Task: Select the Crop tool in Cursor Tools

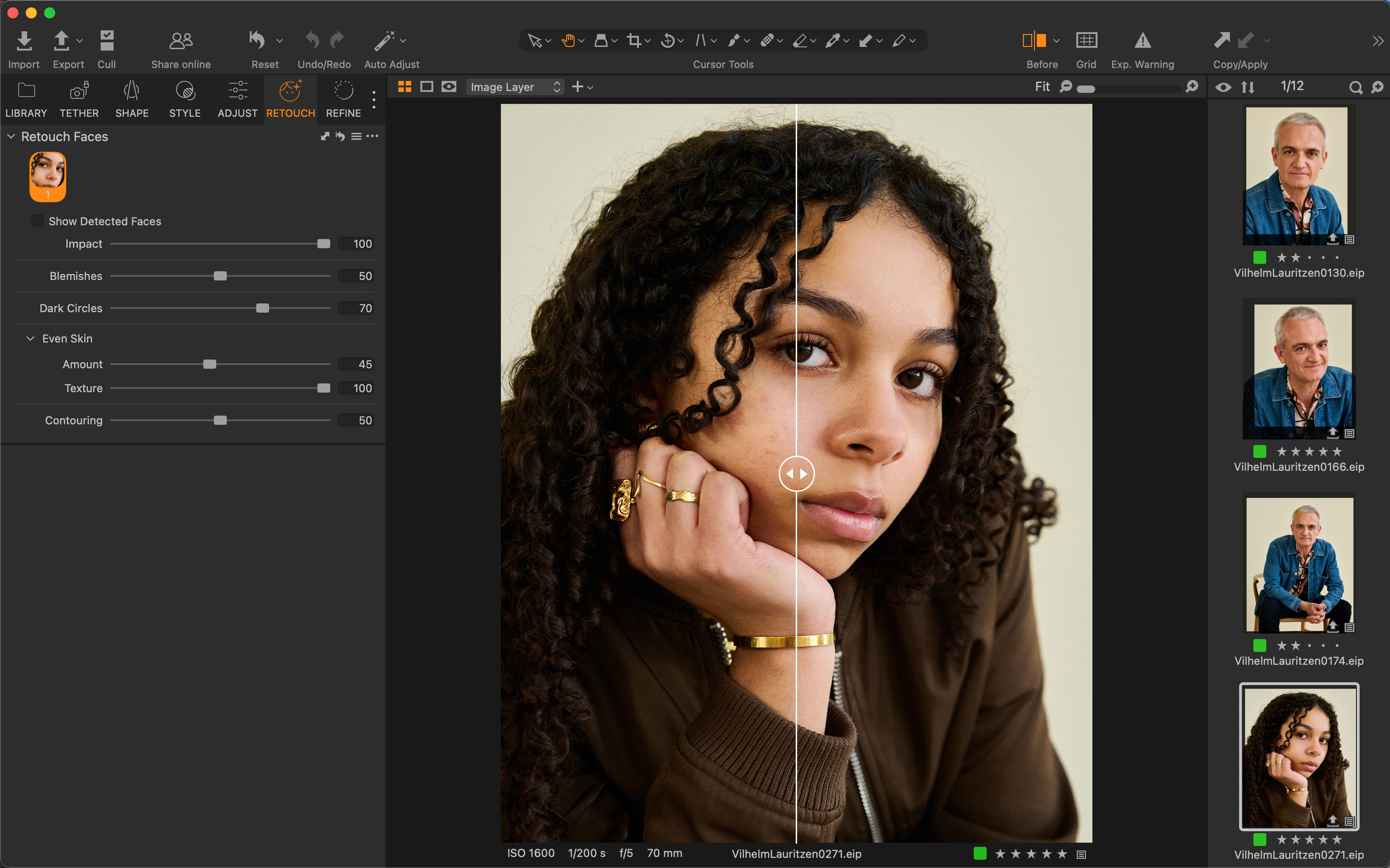Action: coord(634,40)
